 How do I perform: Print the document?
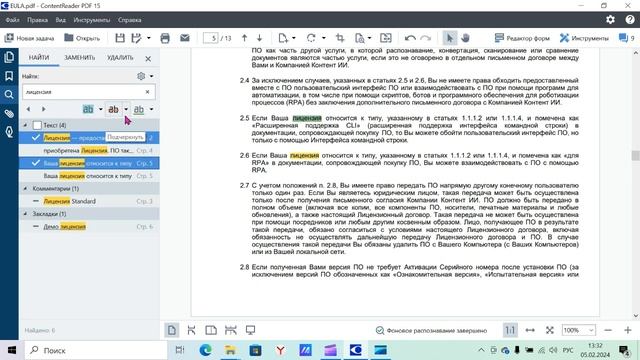tap(165, 38)
